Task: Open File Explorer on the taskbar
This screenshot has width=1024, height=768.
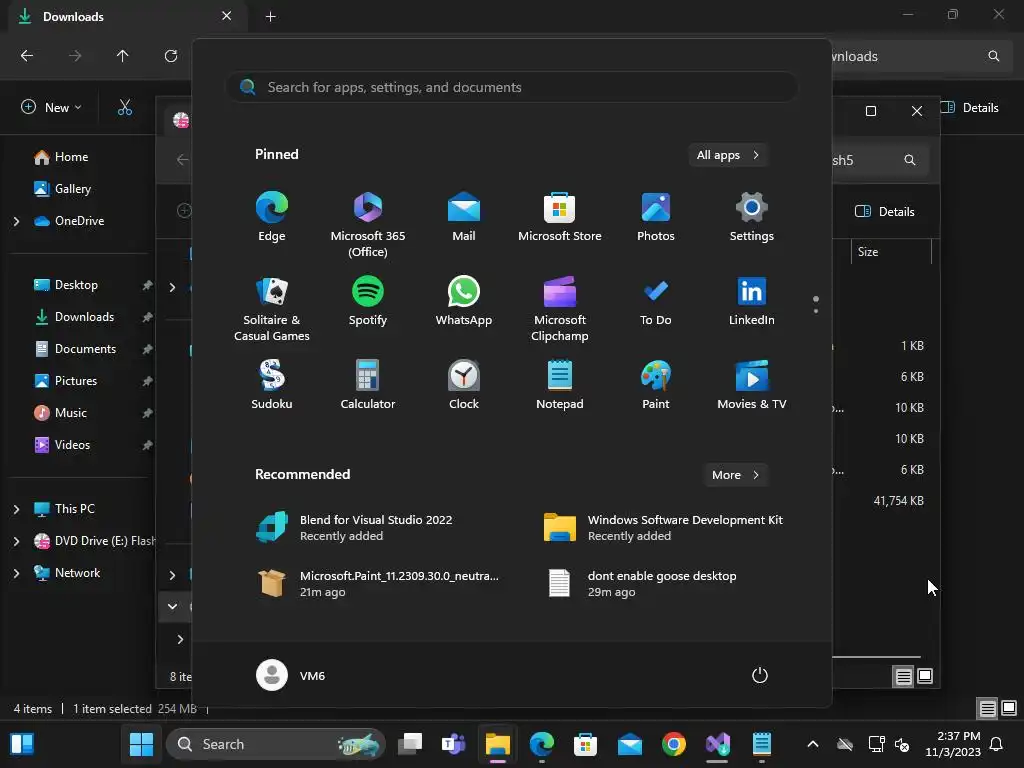Action: tap(498, 744)
